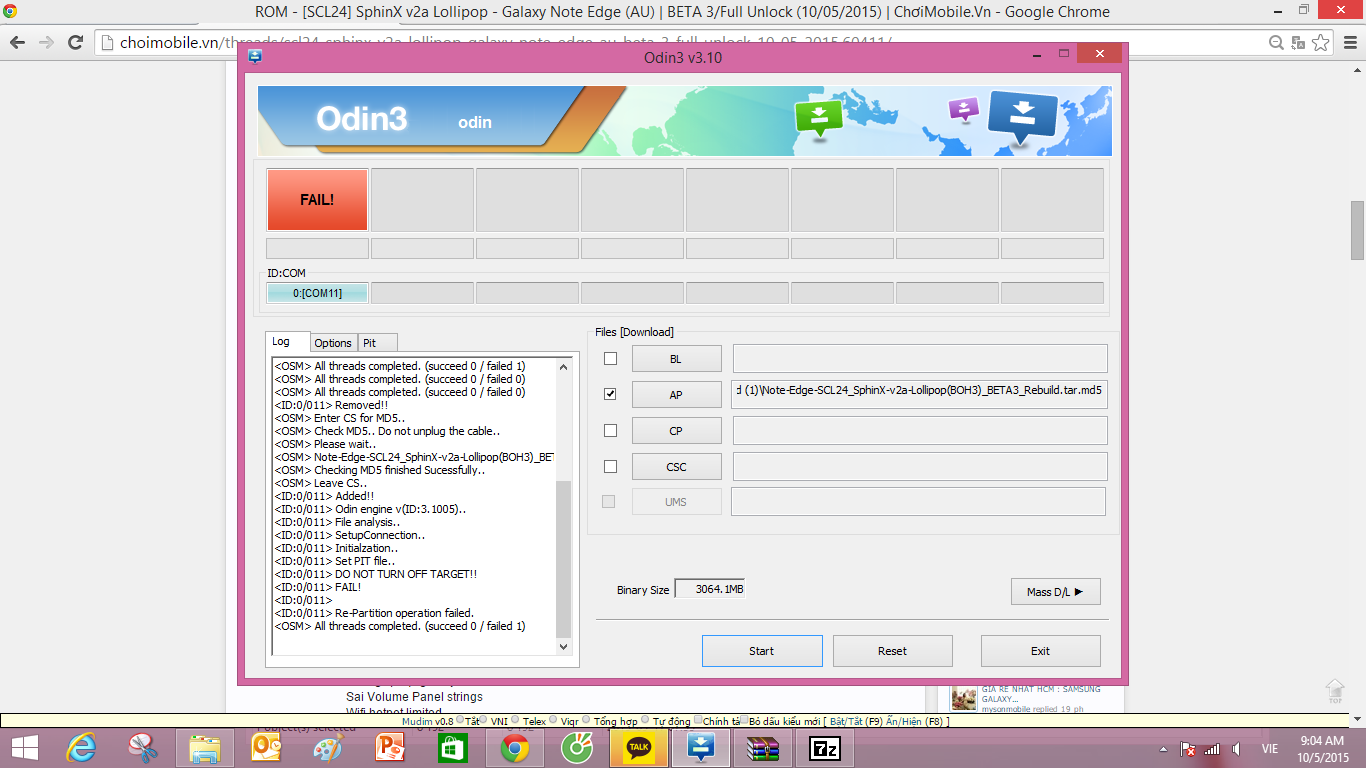
Task: Open the Chrome hamburger menu
Action: (x=1349, y=42)
